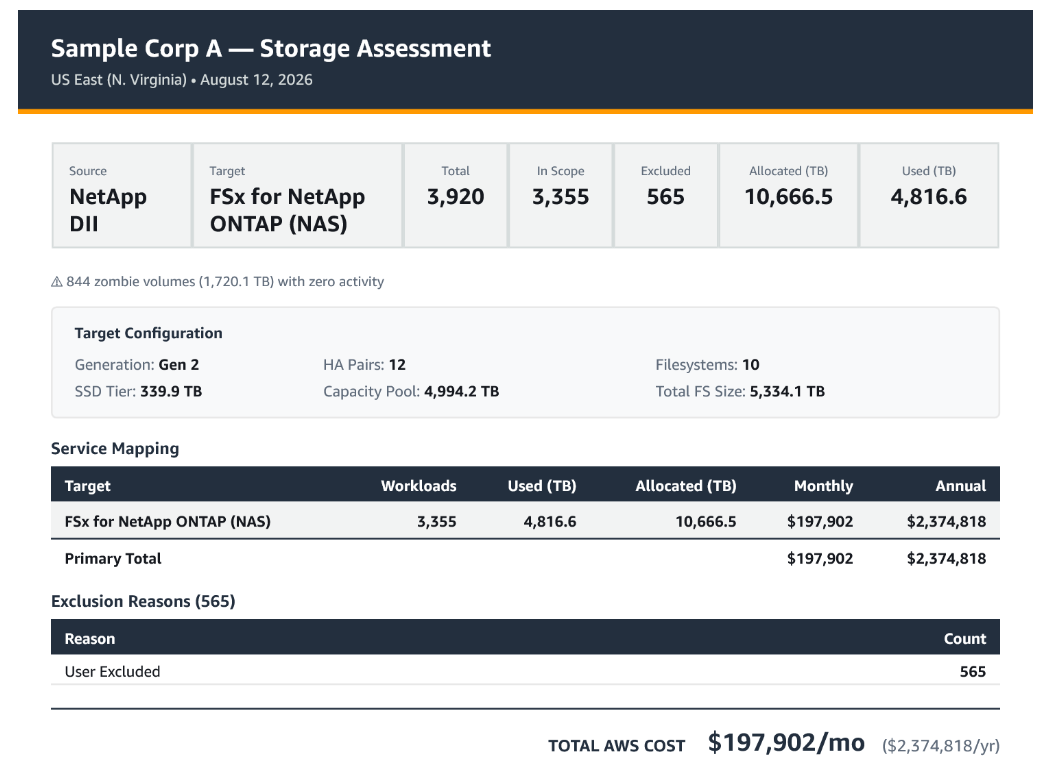Select the 'Primary Total' row label
The height and width of the screenshot is (760, 1050).
point(113,558)
